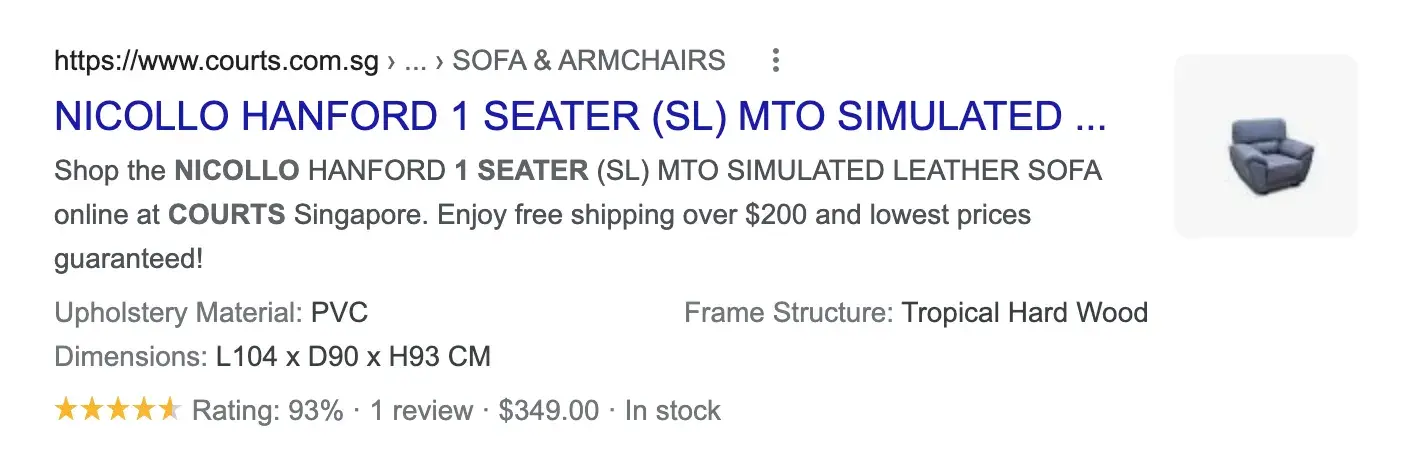Click the Dimensions label
Viewport: 1408px width, 476px height.
pyautogui.click(x=130, y=357)
